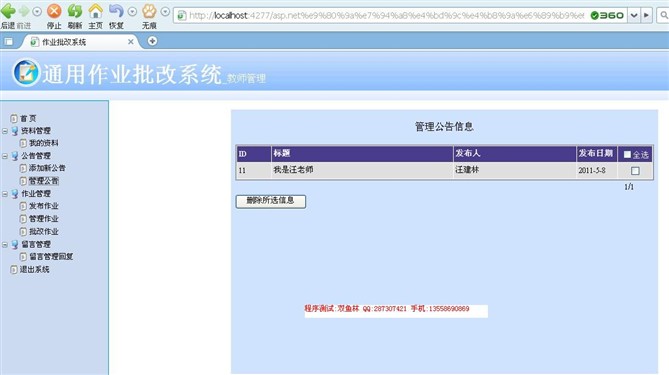Image resolution: width=669 pixels, height=375 pixels.
Task: Open a new tab with plus button
Action: click(152, 41)
